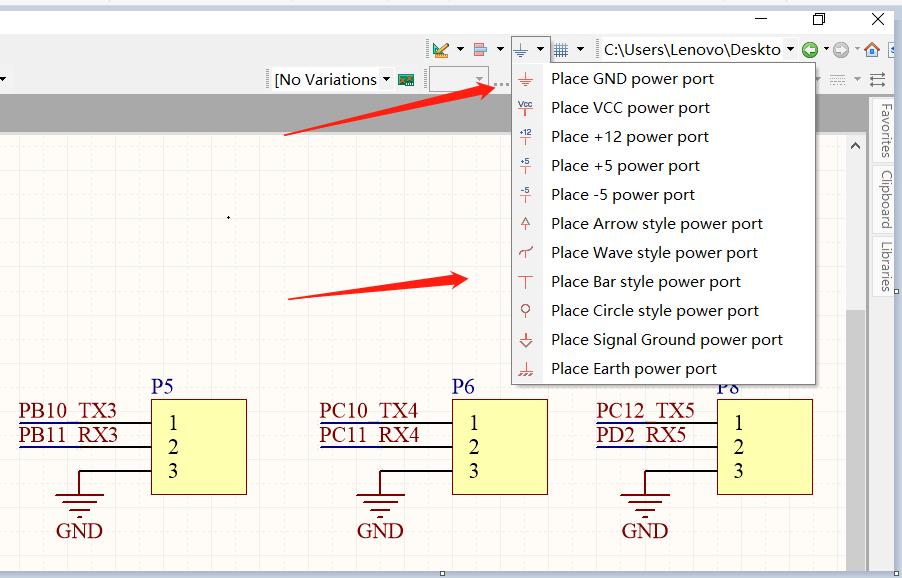
Task: Open the Back button history dropdown
Action: coord(826,49)
